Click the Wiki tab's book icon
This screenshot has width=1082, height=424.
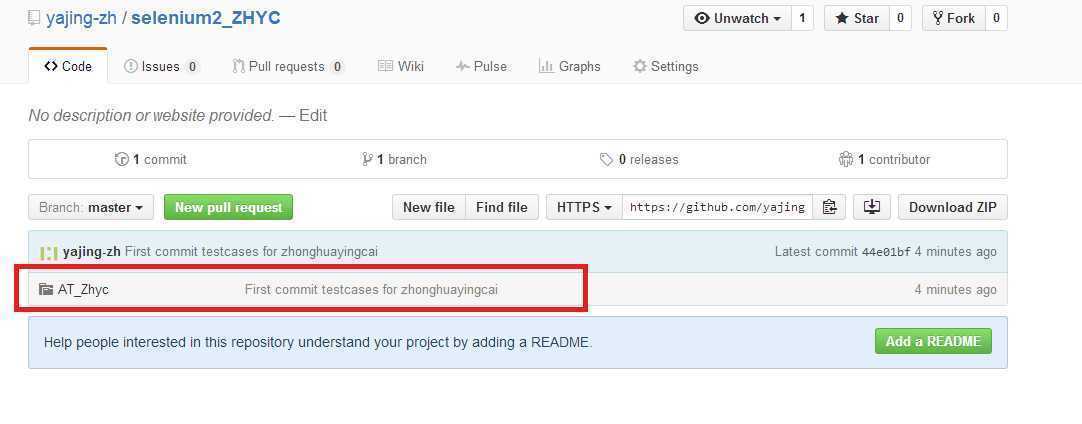coord(385,66)
